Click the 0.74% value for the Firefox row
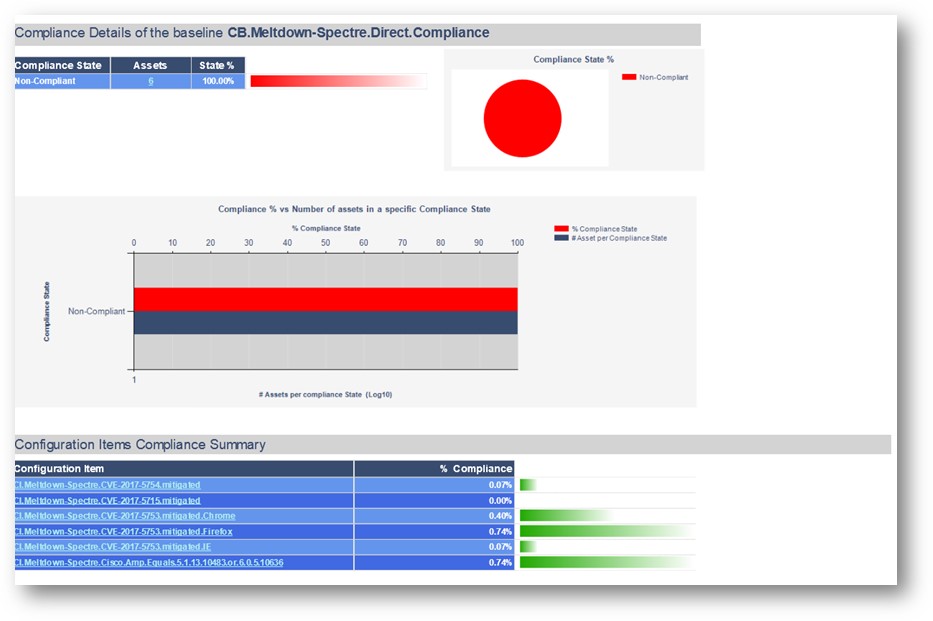The image size is (933, 621). click(500, 531)
